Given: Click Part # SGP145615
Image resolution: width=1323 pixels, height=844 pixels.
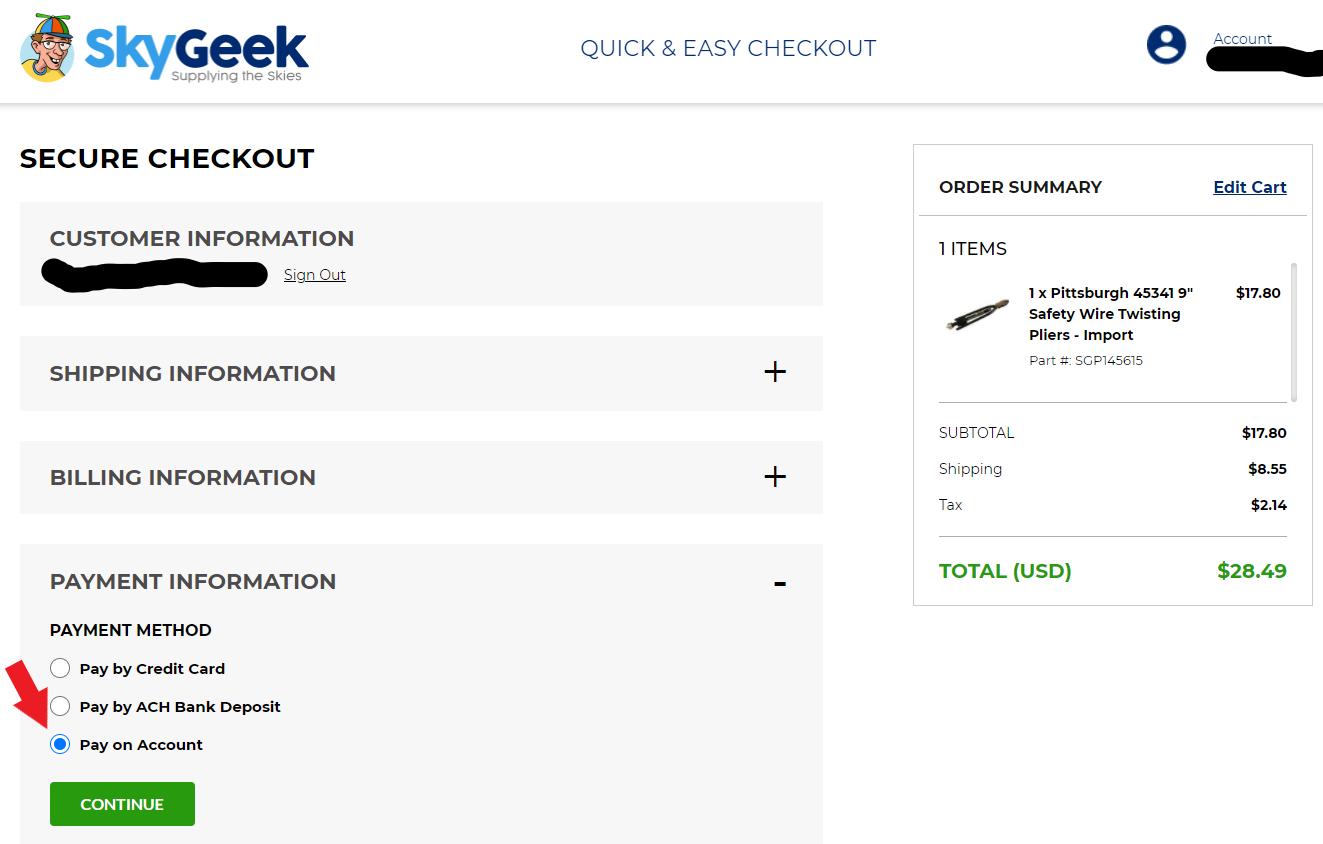Looking at the screenshot, I should [x=1086, y=360].
